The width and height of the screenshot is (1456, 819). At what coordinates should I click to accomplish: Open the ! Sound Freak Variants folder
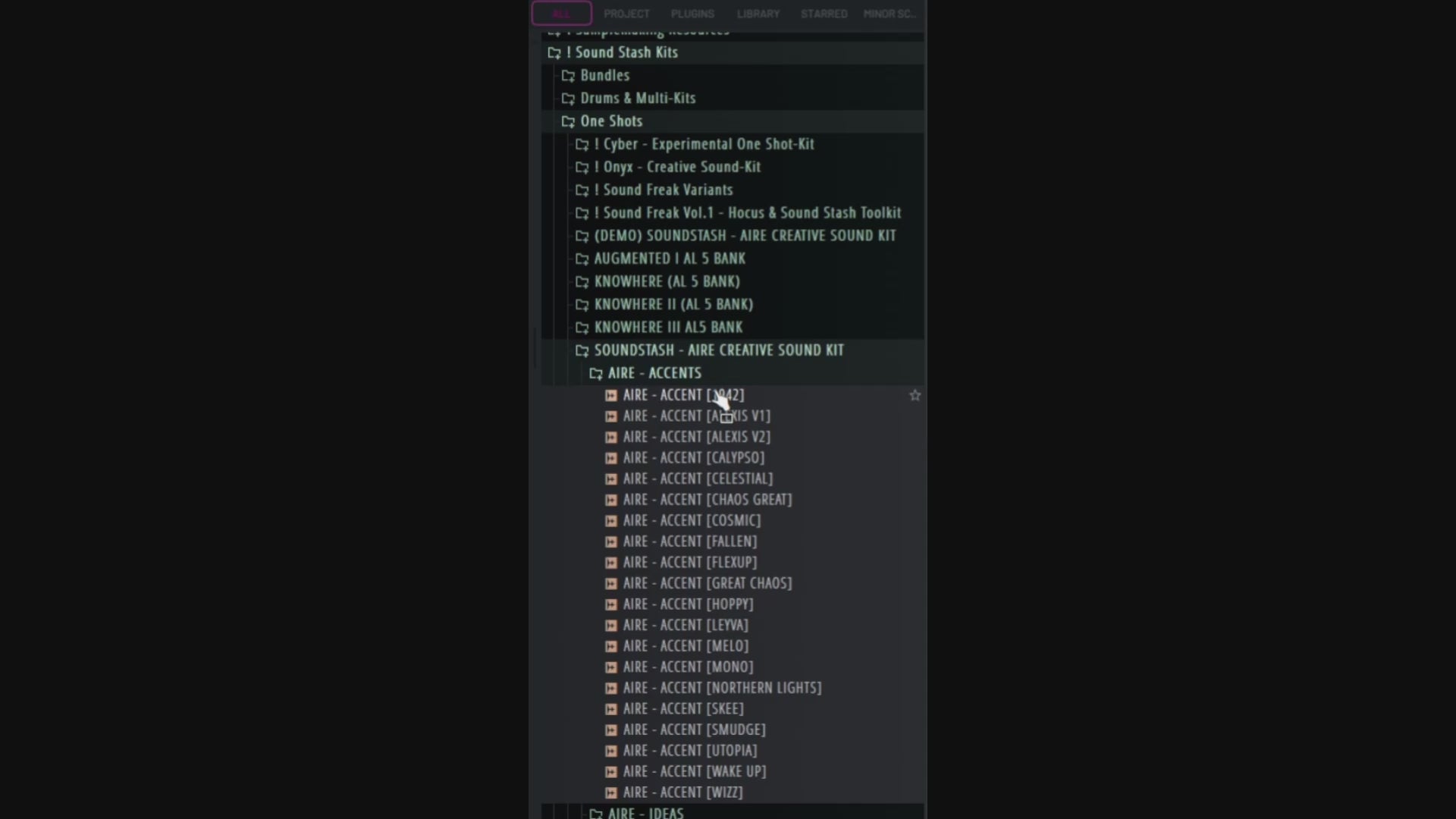[x=663, y=190]
